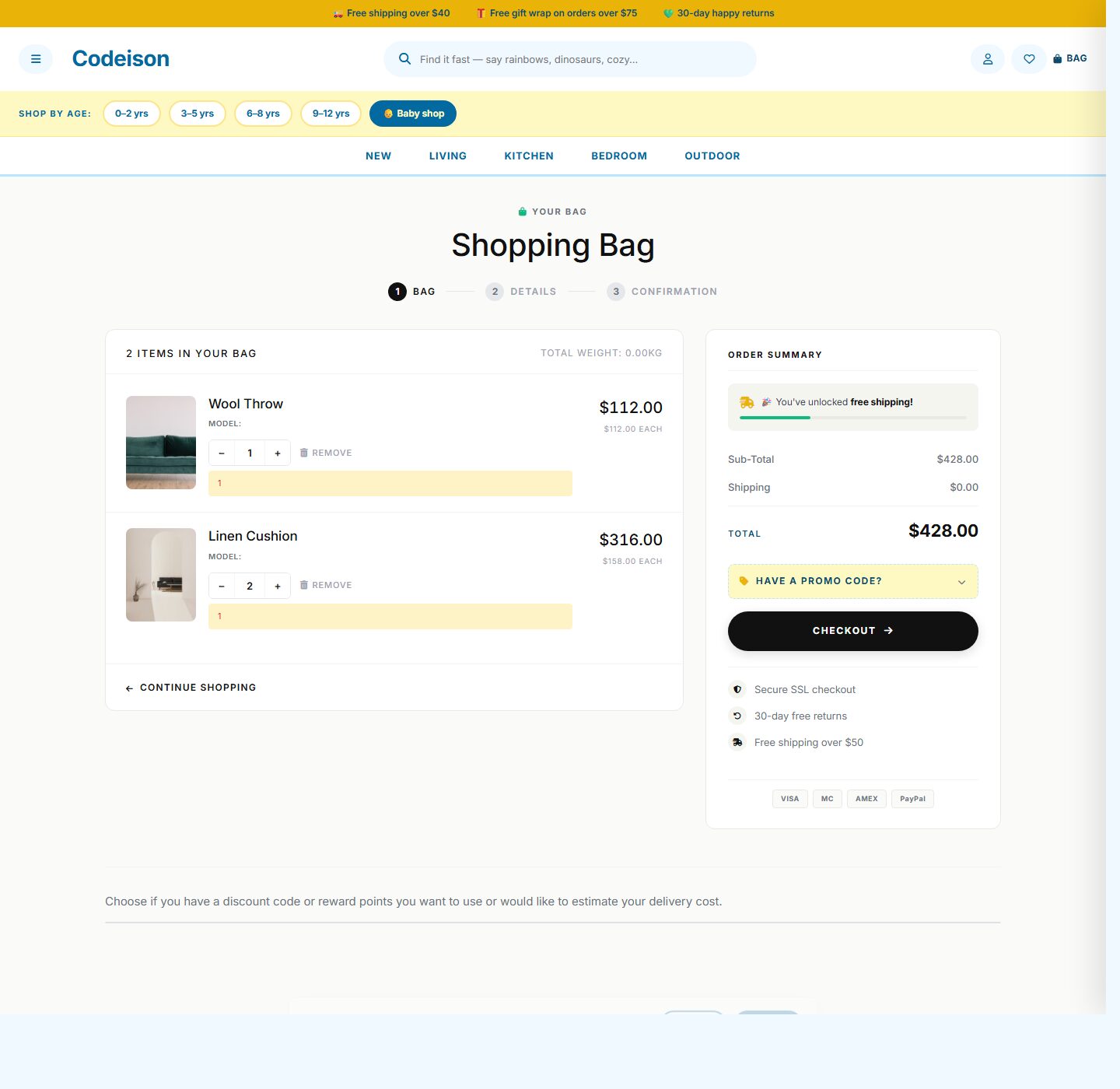Click the 'TOTAL WEIGHT: 0.00KG' text
This screenshot has width=1120, height=1089.
click(601, 353)
